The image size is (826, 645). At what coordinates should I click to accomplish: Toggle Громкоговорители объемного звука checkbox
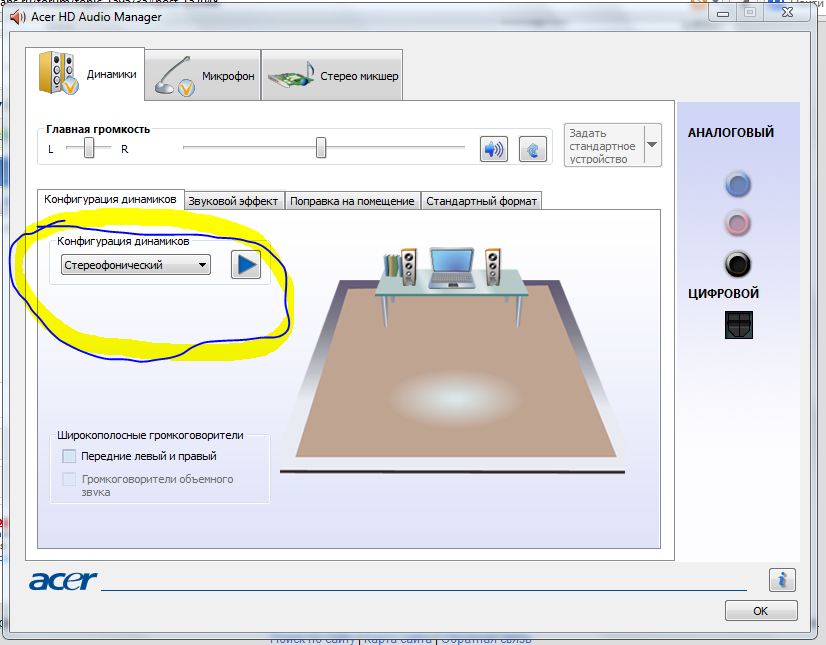pos(69,480)
